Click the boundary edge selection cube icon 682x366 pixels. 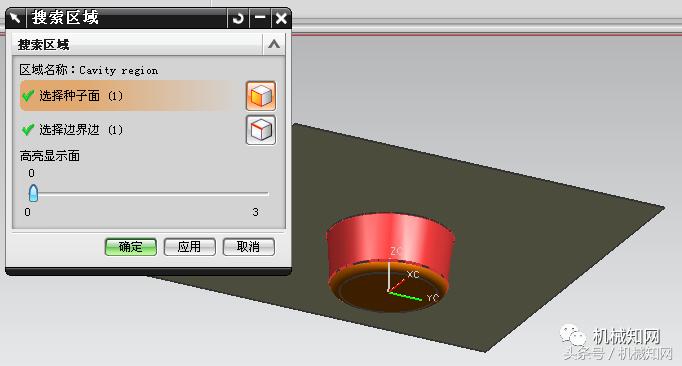261,130
